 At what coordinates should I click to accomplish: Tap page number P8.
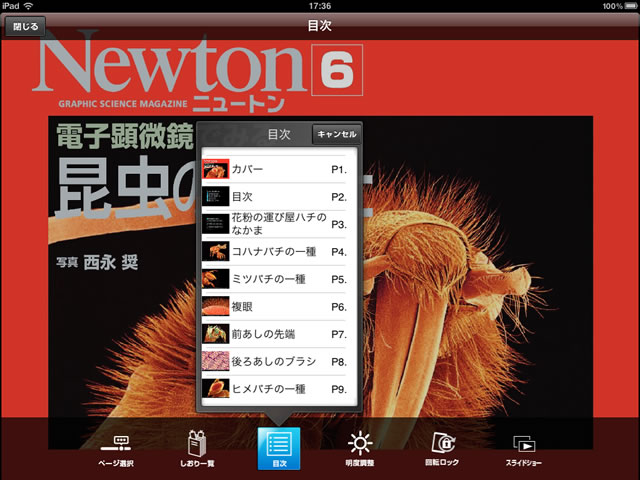[339, 362]
